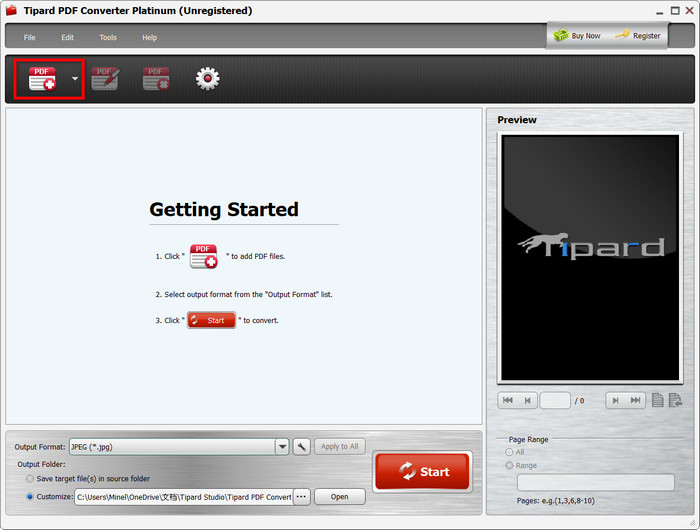Select the Range page range radio button
Viewport: 700px width, 530px height.
coord(509,465)
